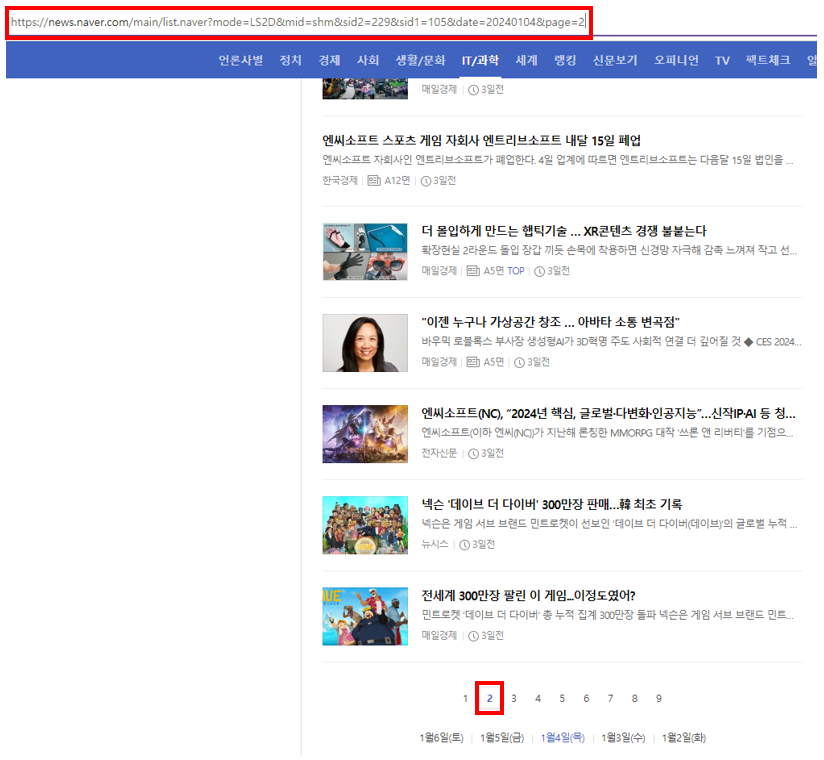
Task: Click clock icon in 뉴시스 article row
Action: (x=464, y=545)
